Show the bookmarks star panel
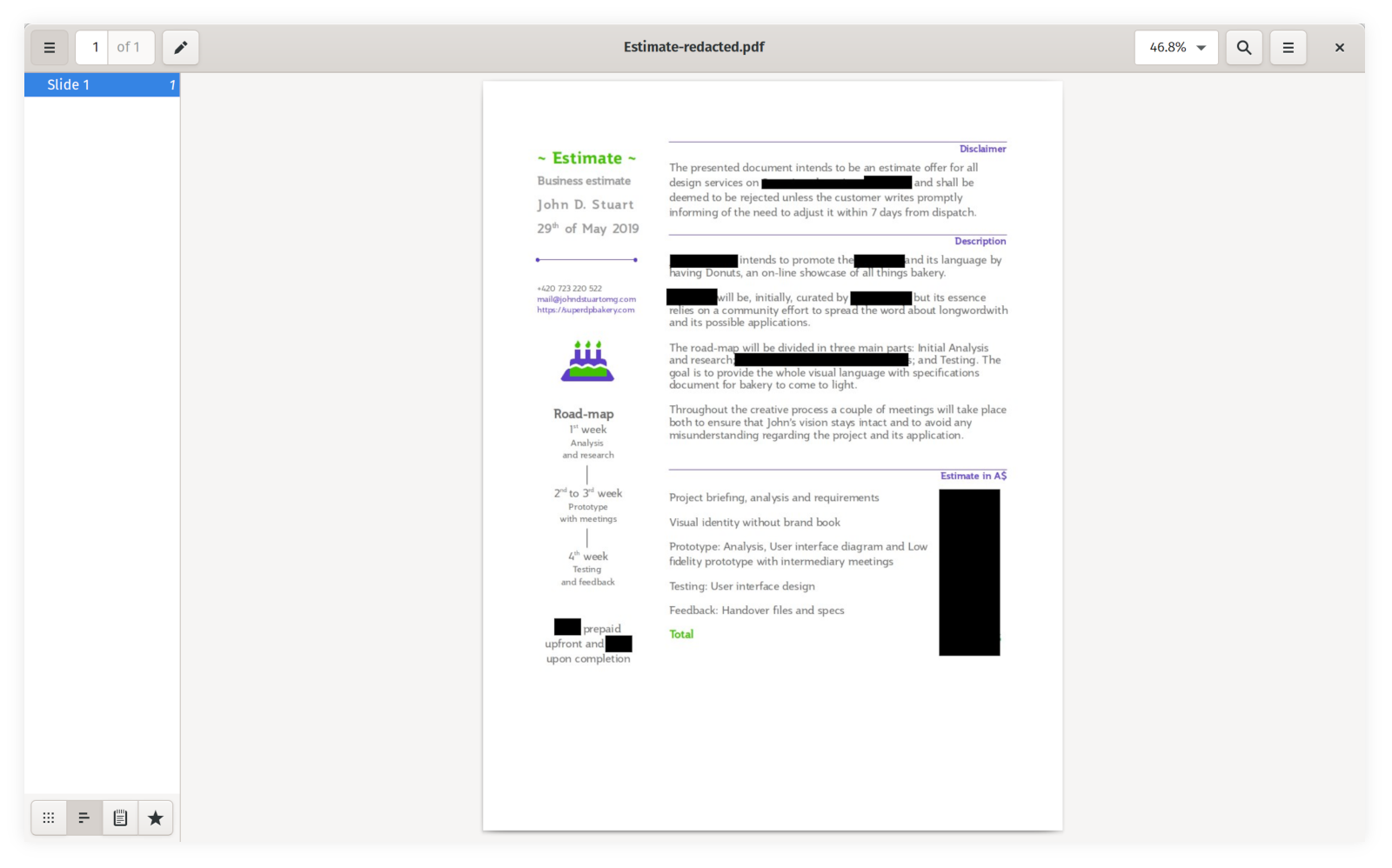 [x=156, y=818]
